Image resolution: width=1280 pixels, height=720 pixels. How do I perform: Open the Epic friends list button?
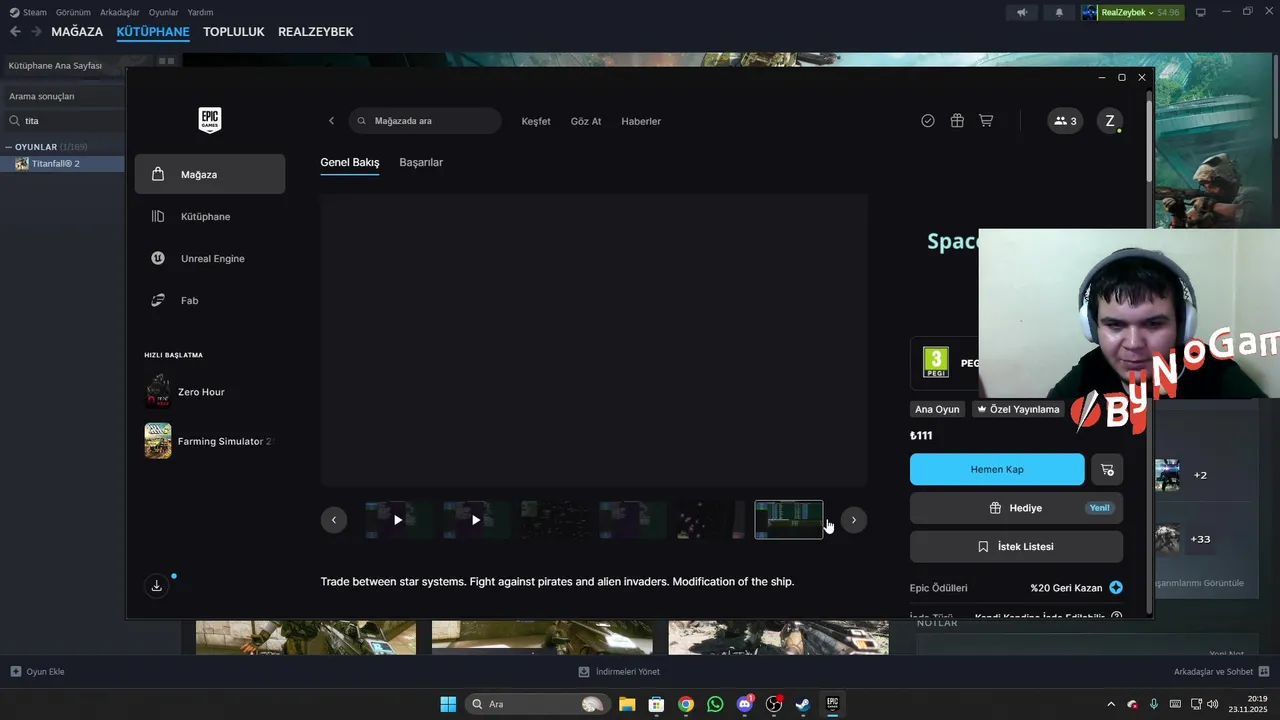pyautogui.click(x=1065, y=121)
